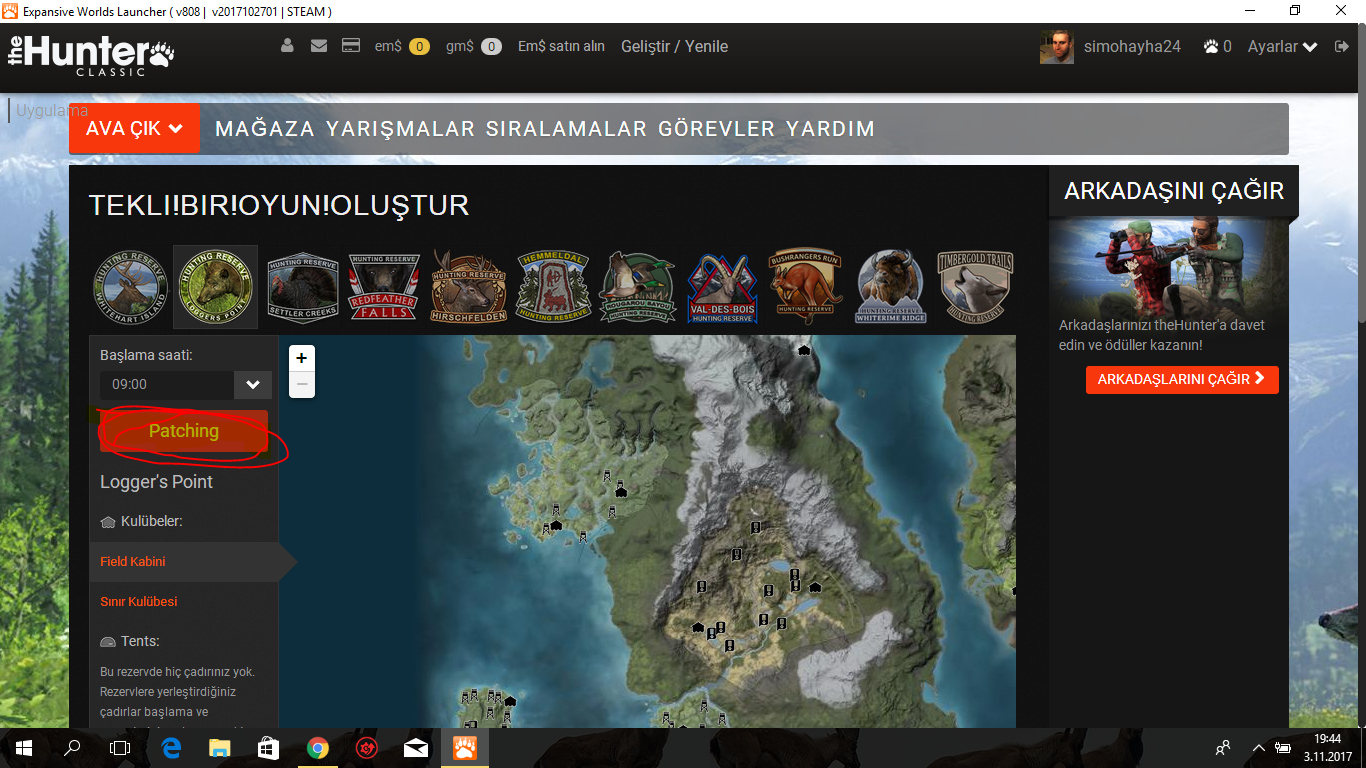Click the credit card wallet icon
Screen dimensions: 1366x768
click(x=350, y=46)
